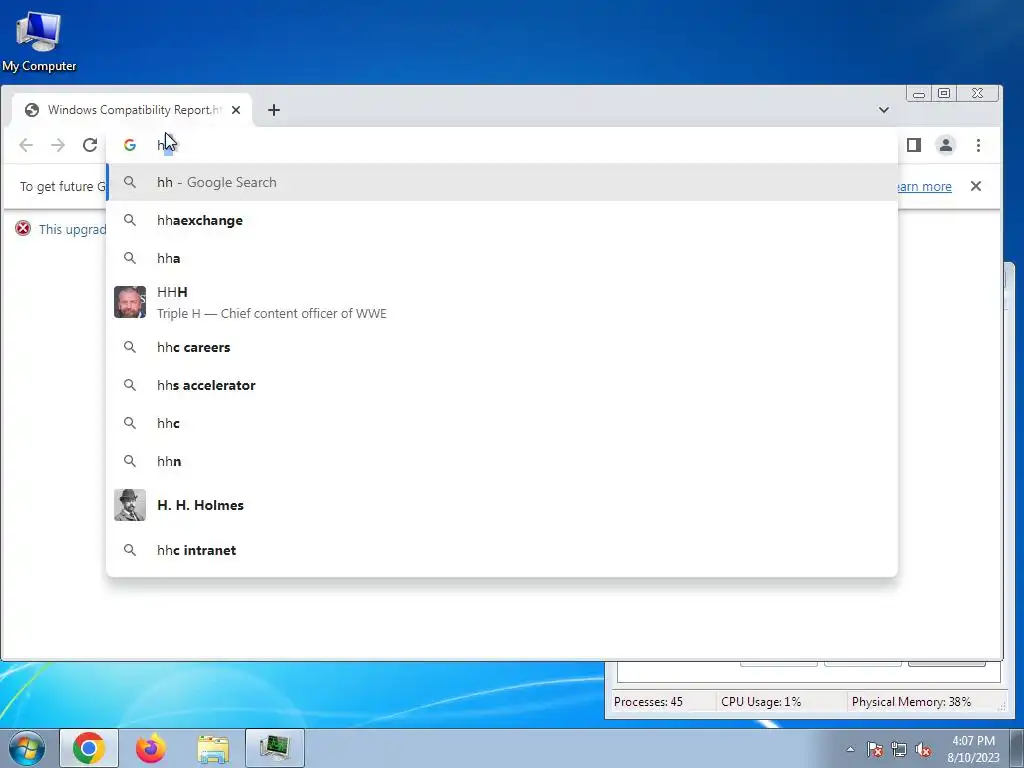Click into the address bar text field
The width and height of the screenshot is (1024, 768).
[x=502, y=145]
